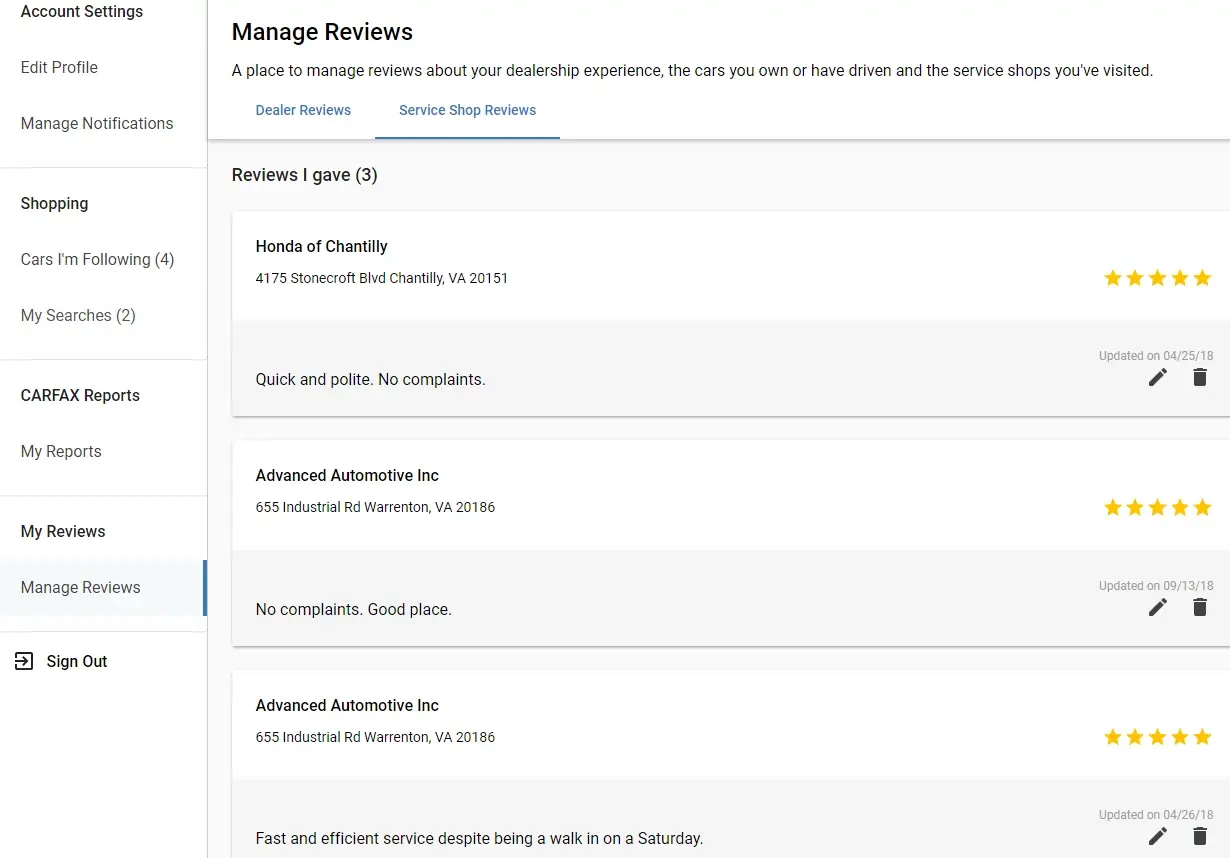Viewport: 1230px width, 858px height.
Task: Switch to the Dealer Reviews tab
Action: 303,110
